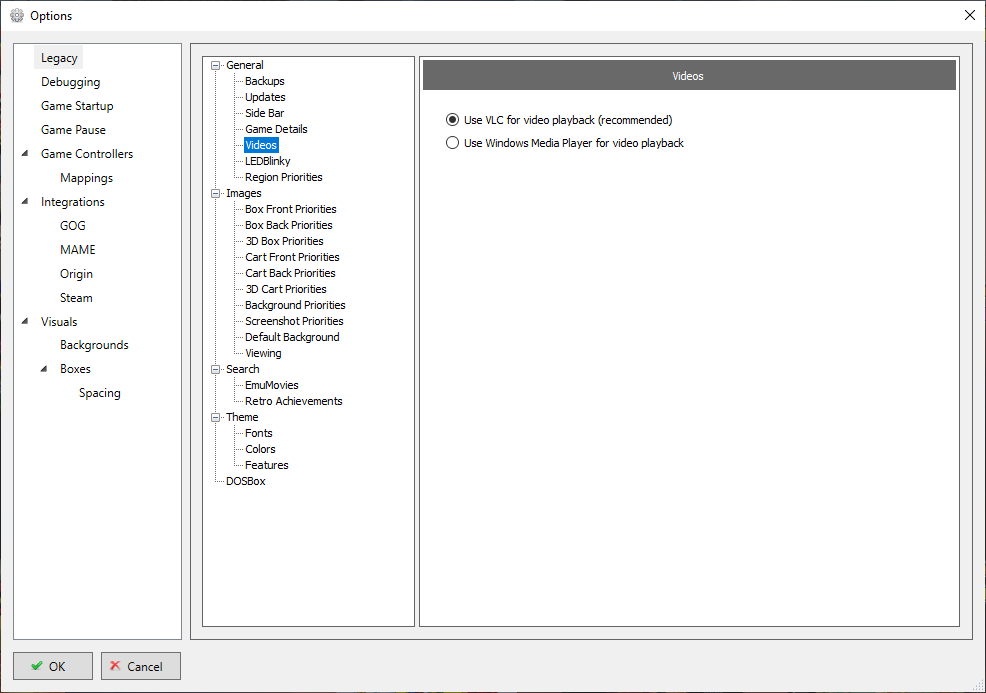Open MAME integration settings

pos(78,250)
